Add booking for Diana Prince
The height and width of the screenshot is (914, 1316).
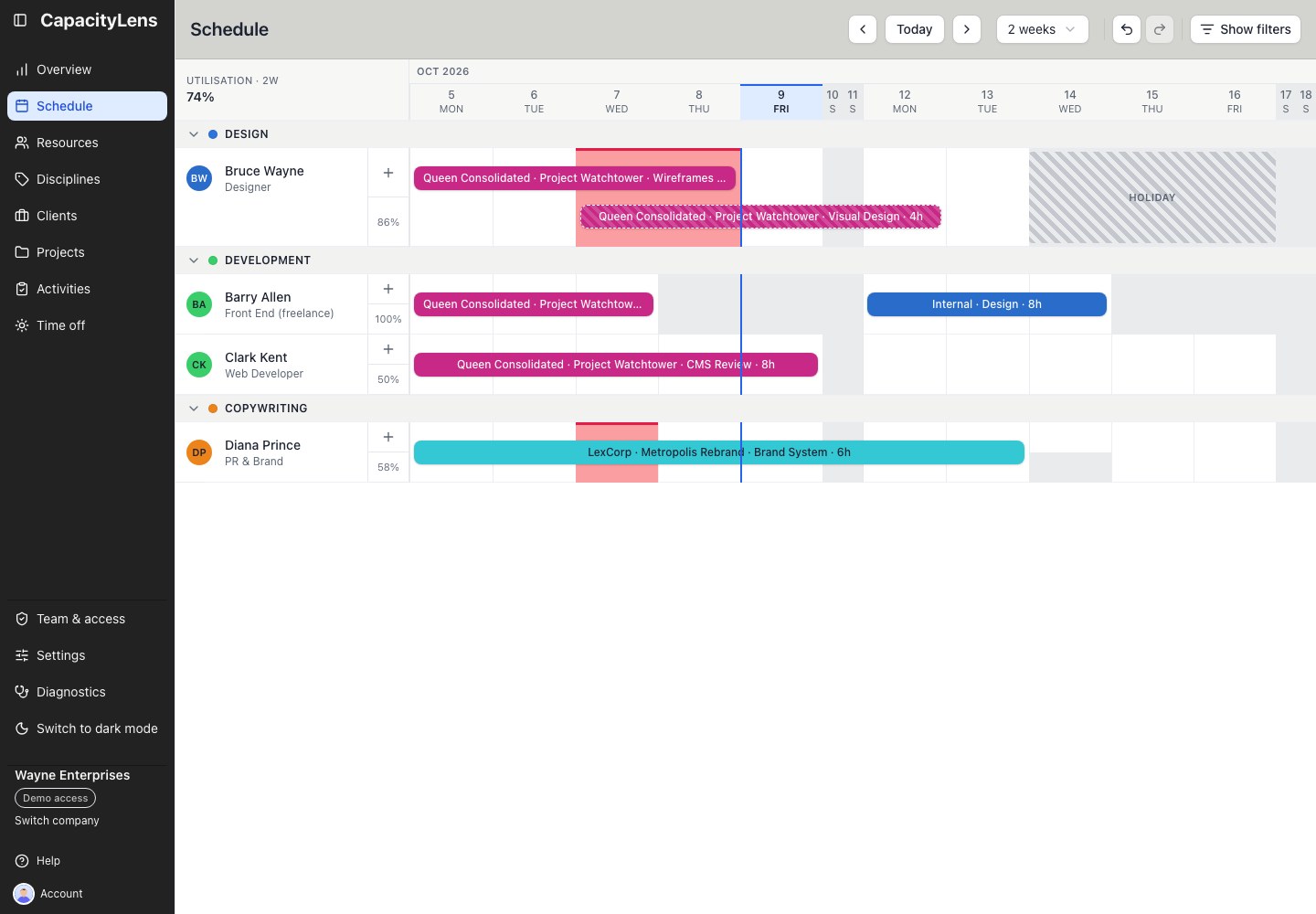[x=388, y=437]
